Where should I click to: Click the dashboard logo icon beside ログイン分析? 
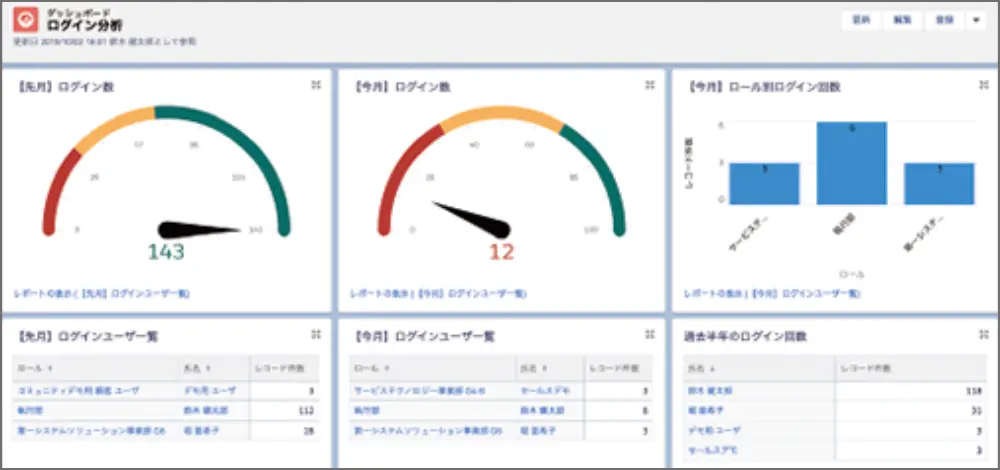click(30, 21)
